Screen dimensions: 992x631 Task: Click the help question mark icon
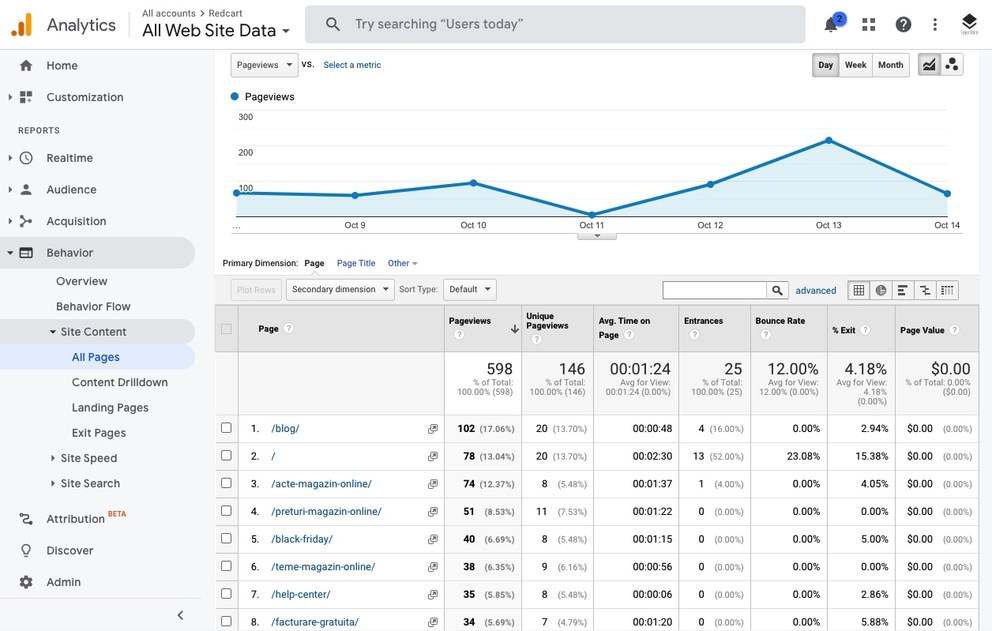click(x=903, y=25)
